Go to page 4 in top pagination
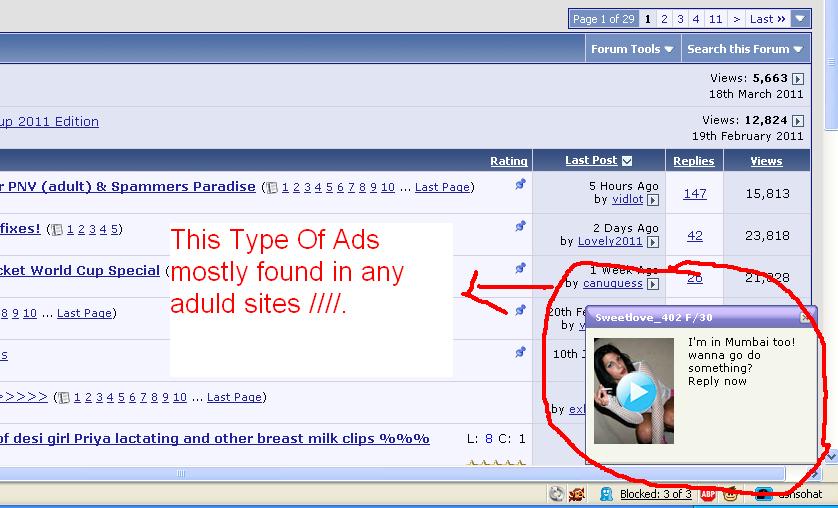 (696, 19)
